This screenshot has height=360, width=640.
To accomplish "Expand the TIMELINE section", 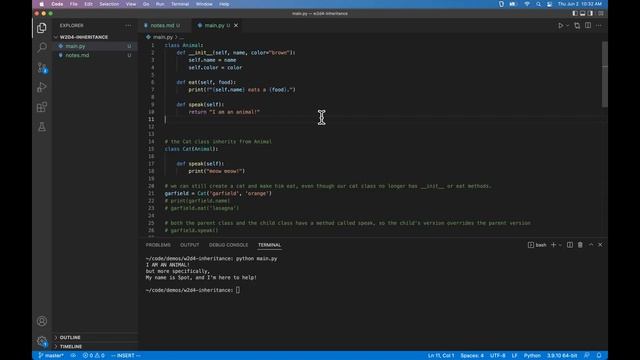I will [x=71, y=347].
